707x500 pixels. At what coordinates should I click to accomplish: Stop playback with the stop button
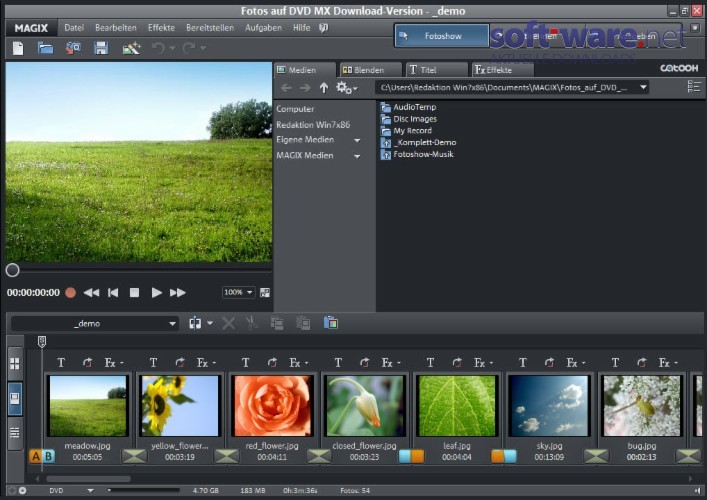(134, 293)
